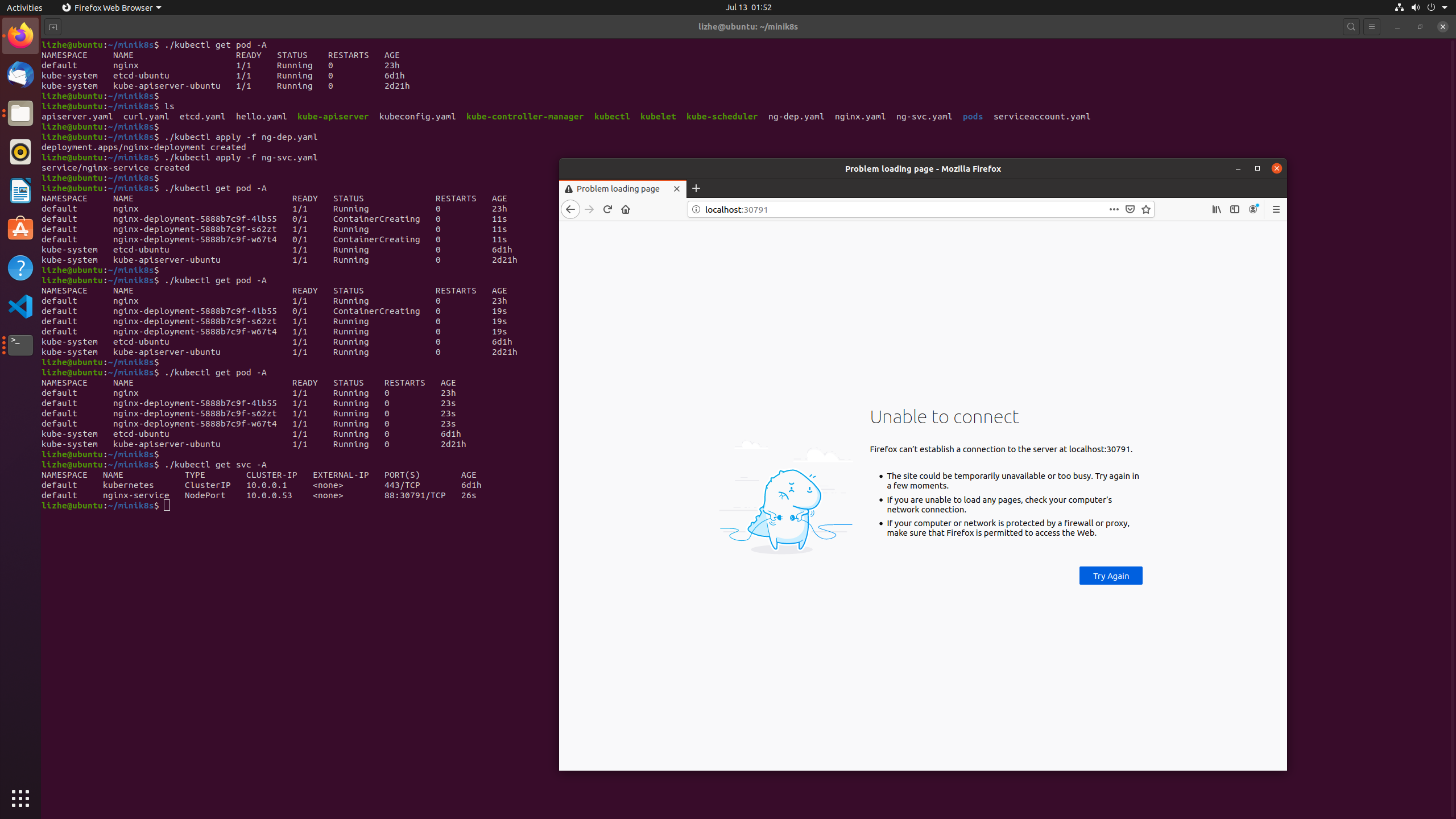1456x819 pixels.
Task: Minimize the terminal window
Action: click(x=1397, y=27)
